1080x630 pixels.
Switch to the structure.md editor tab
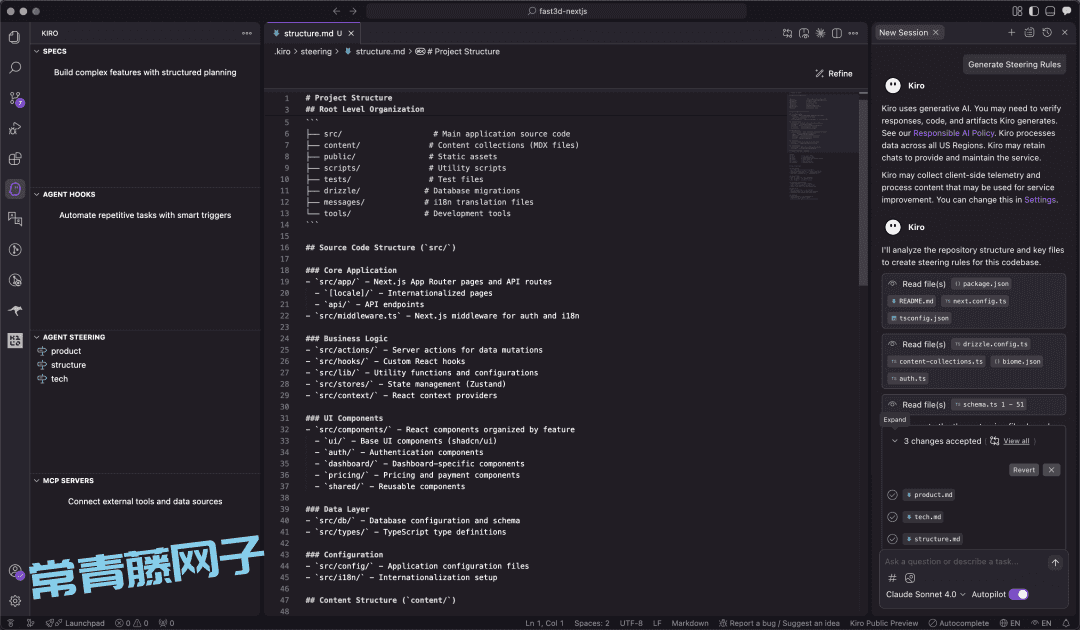[313, 33]
